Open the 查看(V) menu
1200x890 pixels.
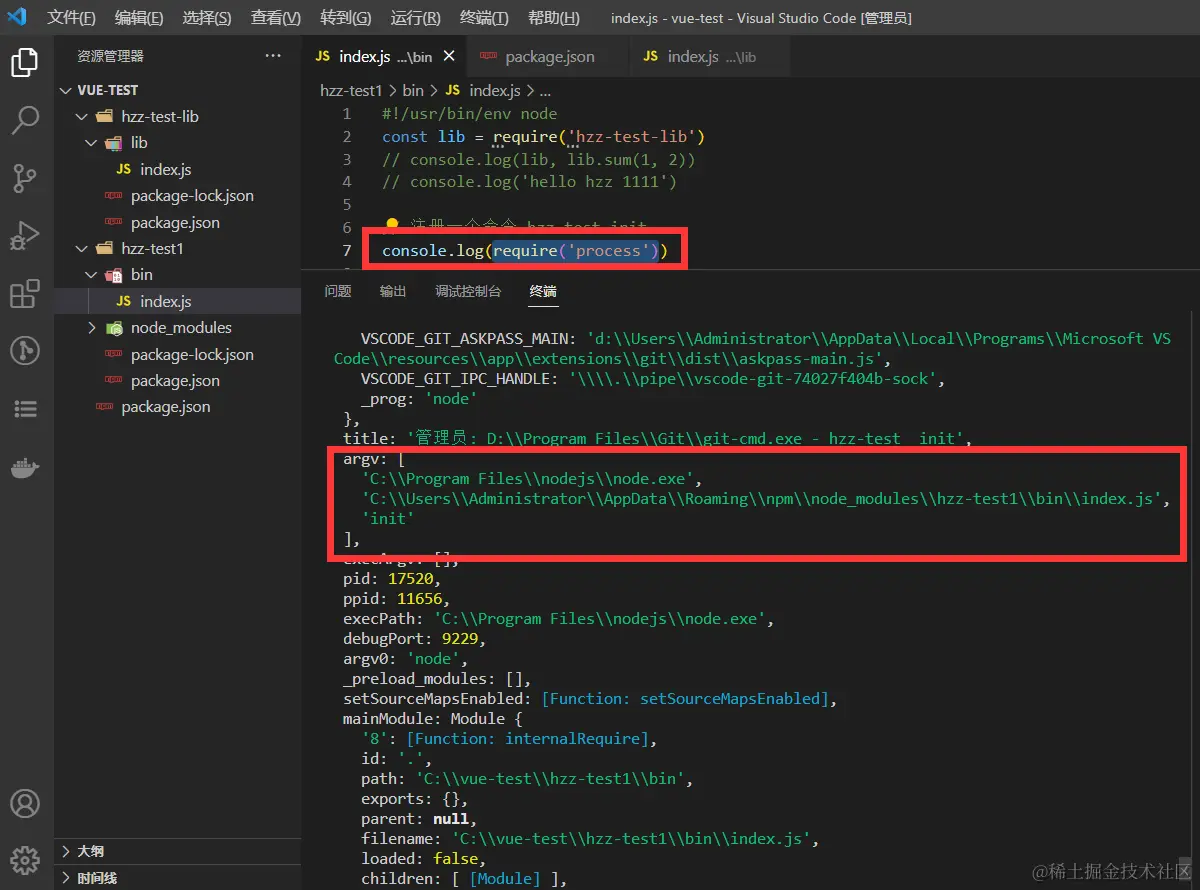pos(276,18)
